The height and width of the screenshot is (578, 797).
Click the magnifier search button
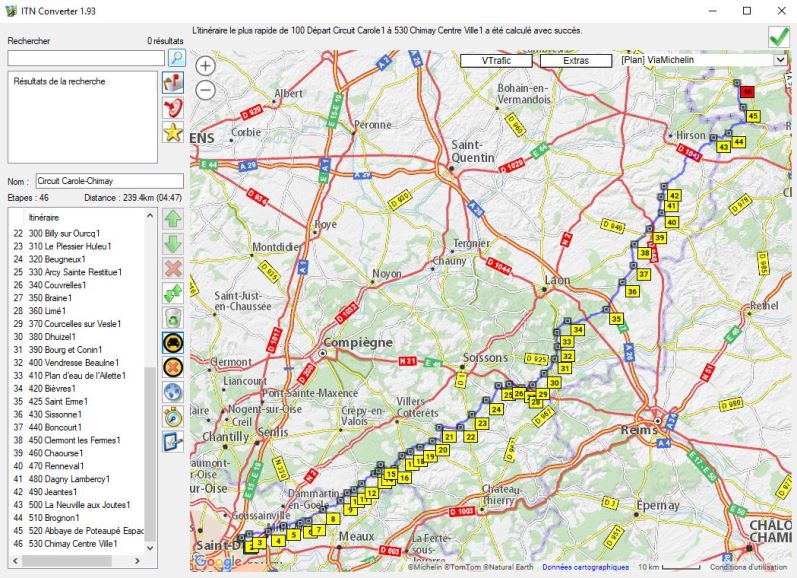click(176, 57)
